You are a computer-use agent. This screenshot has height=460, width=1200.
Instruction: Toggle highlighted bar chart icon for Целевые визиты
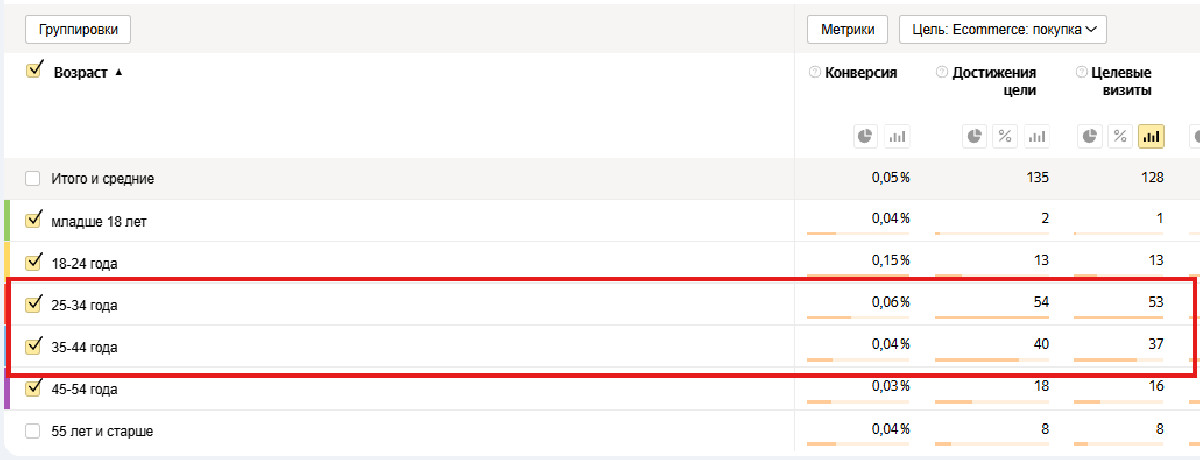point(1151,136)
